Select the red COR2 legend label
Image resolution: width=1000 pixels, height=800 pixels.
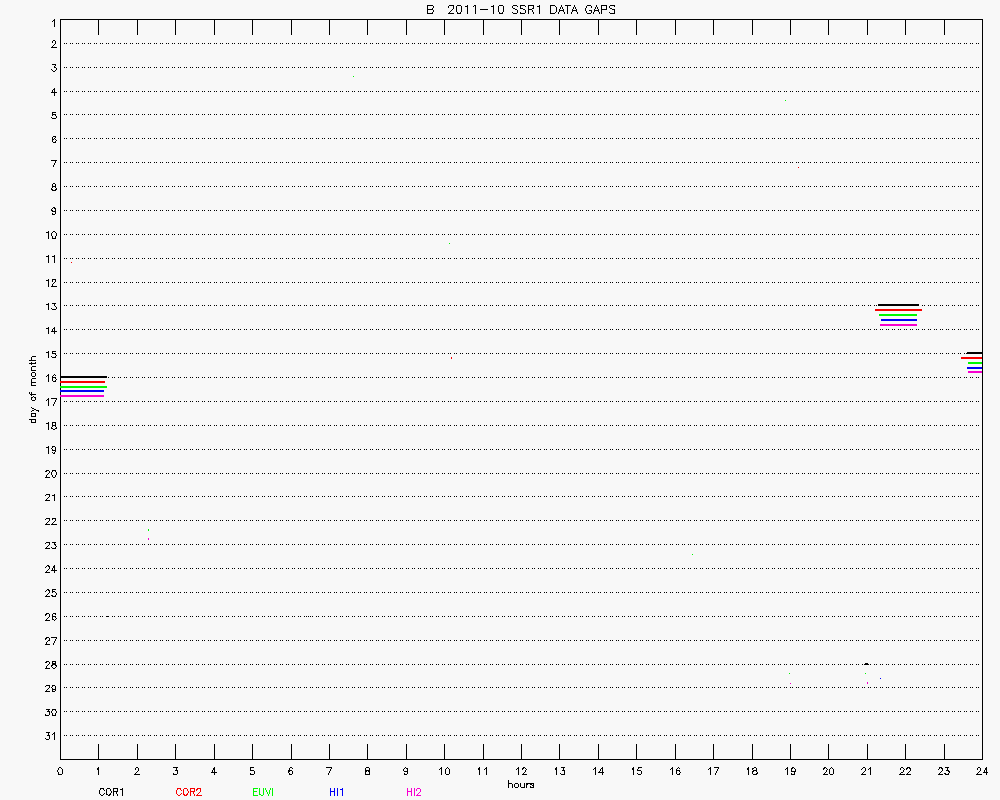point(188,792)
